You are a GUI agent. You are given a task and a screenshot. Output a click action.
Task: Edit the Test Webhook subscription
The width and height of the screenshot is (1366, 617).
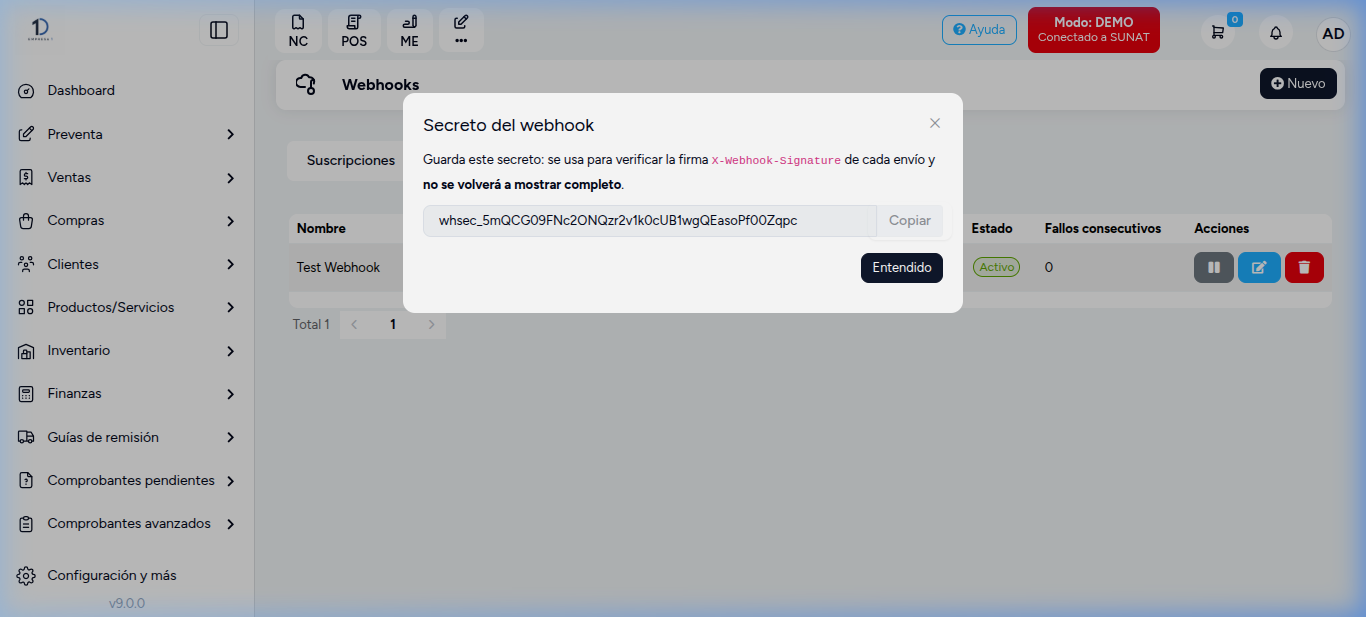tap(1259, 267)
